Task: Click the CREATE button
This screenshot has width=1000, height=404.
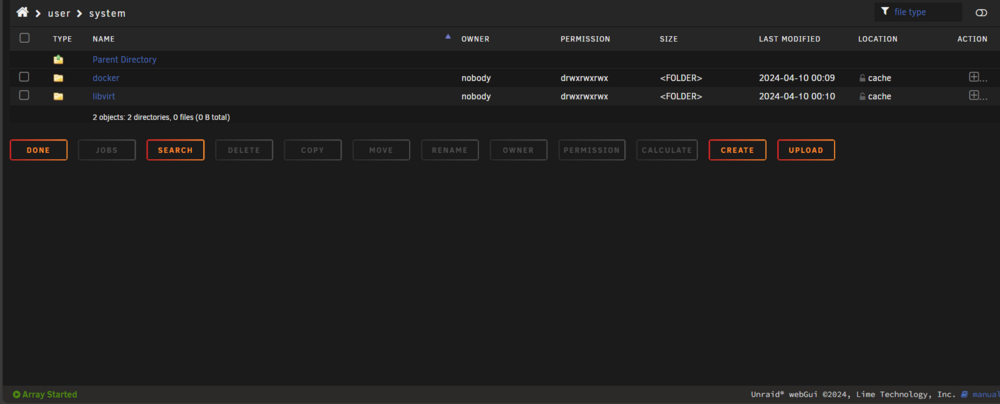Action: tap(737, 150)
